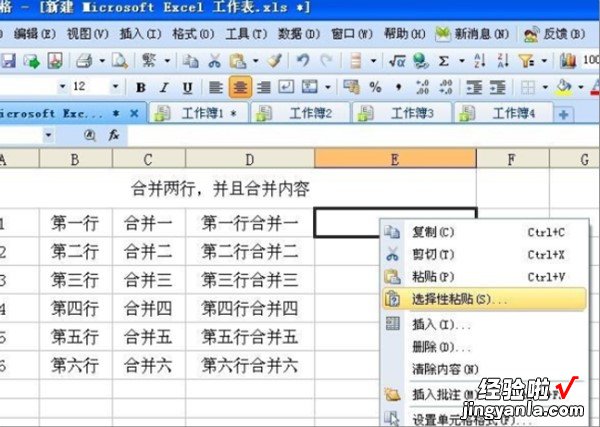Switch to 工作簿2 tab

coord(300,113)
